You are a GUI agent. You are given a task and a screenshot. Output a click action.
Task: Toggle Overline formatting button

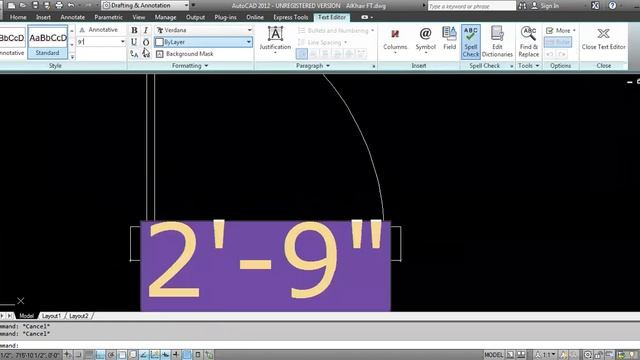(146, 42)
